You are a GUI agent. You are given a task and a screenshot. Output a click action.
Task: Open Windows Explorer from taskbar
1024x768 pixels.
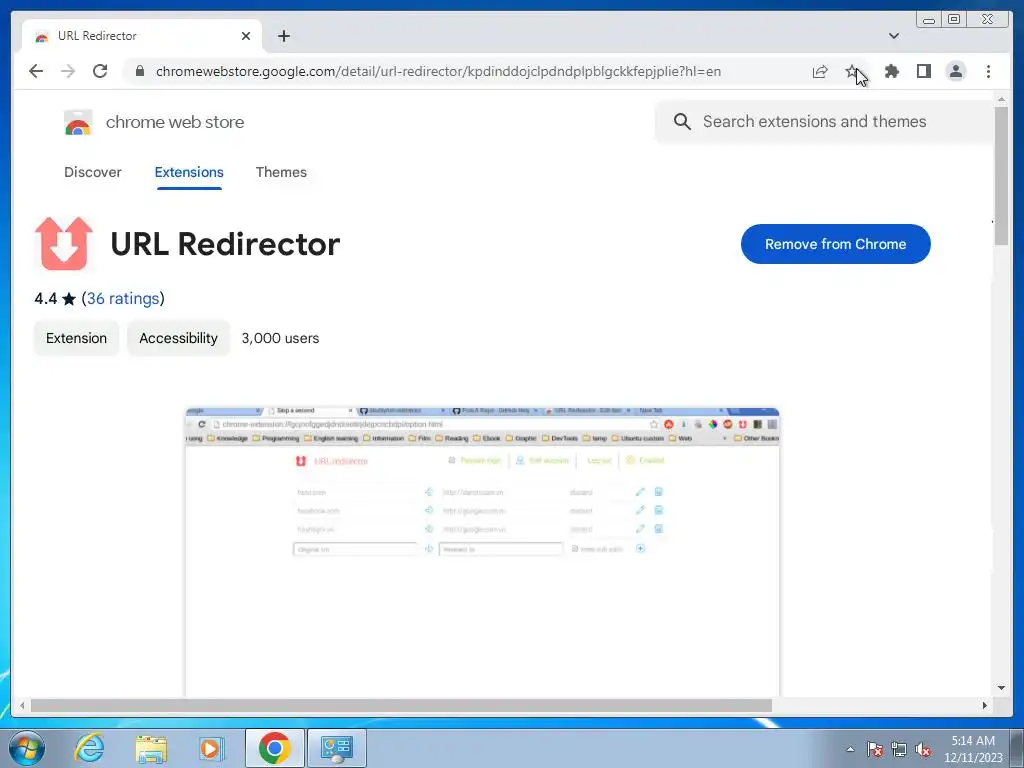click(151, 748)
